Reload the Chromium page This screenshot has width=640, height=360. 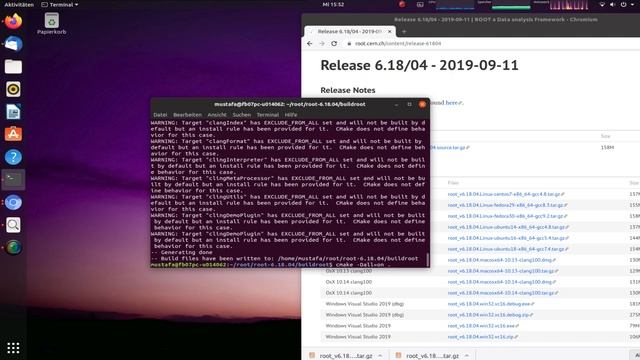[x=334, y=43]
